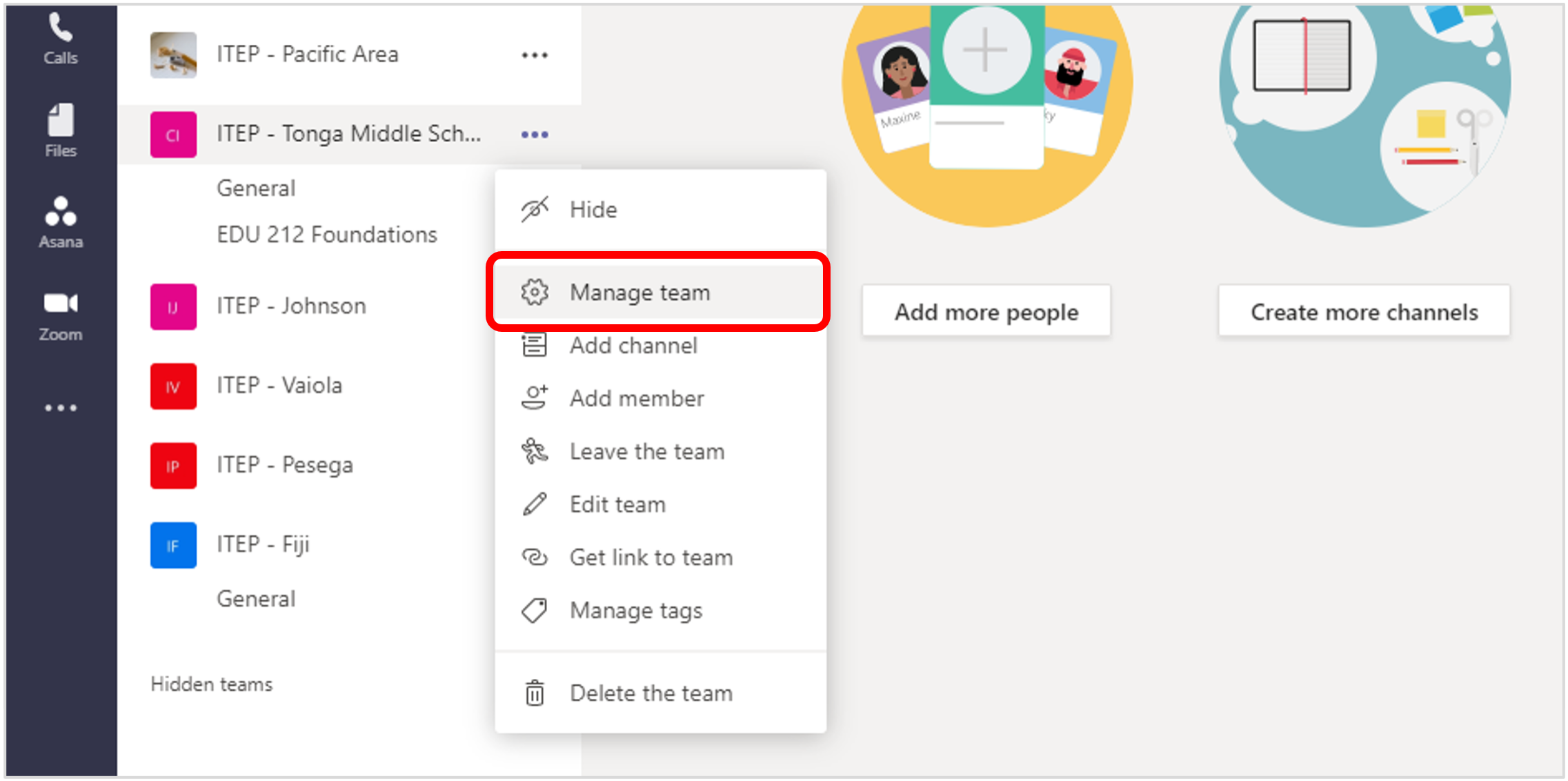Click the ITEP - Pacific Area team avatar
This screenshot has height=781, width=1568.
pos(173,55)
